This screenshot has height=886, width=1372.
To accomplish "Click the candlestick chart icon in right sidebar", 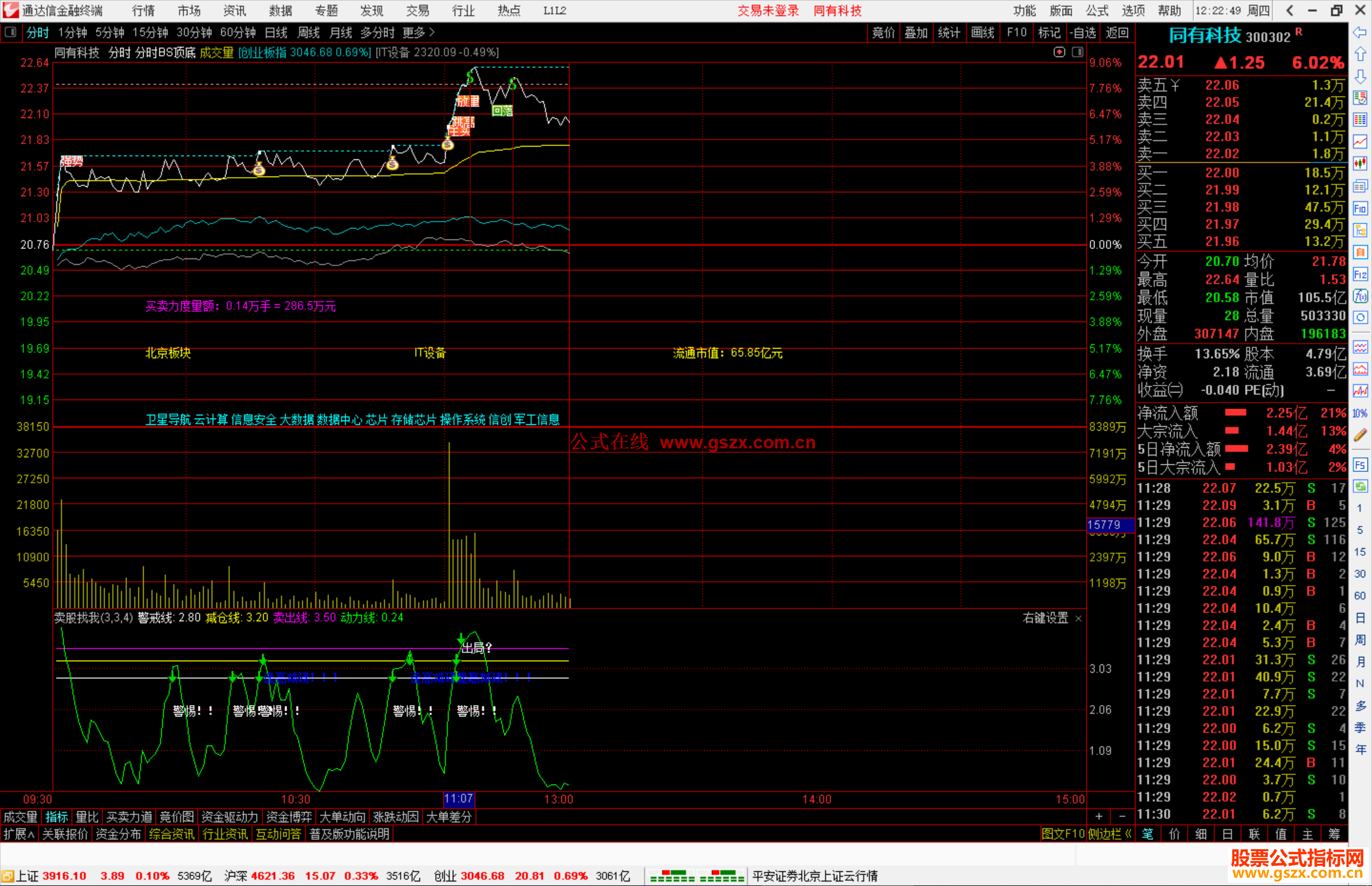I will coord(1360,163).
